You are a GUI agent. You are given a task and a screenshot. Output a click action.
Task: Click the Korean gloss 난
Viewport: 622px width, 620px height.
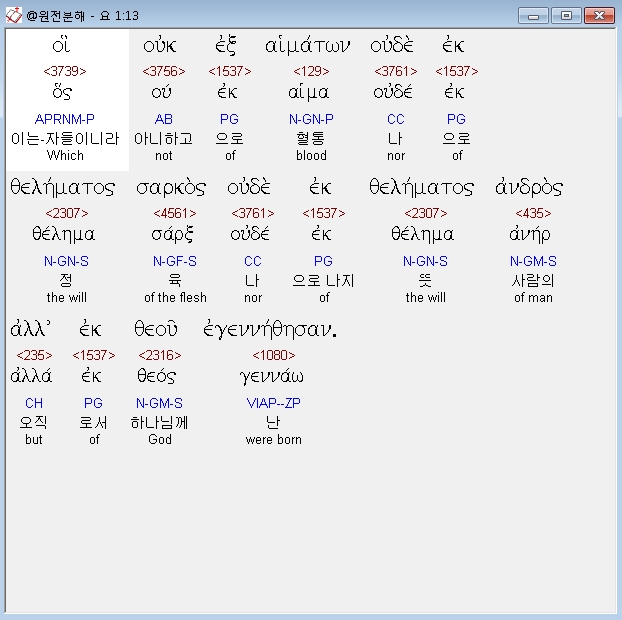pyautogui.click(x=273, y=422)
